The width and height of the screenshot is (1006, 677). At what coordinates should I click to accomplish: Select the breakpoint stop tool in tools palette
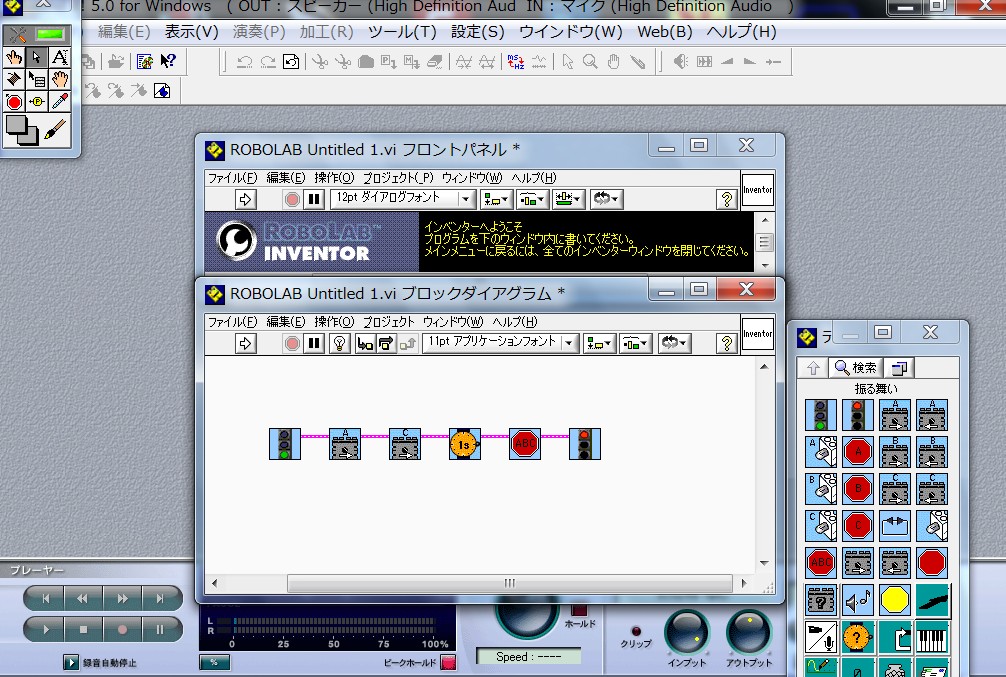pyautogui.click(x=13, y=101)
